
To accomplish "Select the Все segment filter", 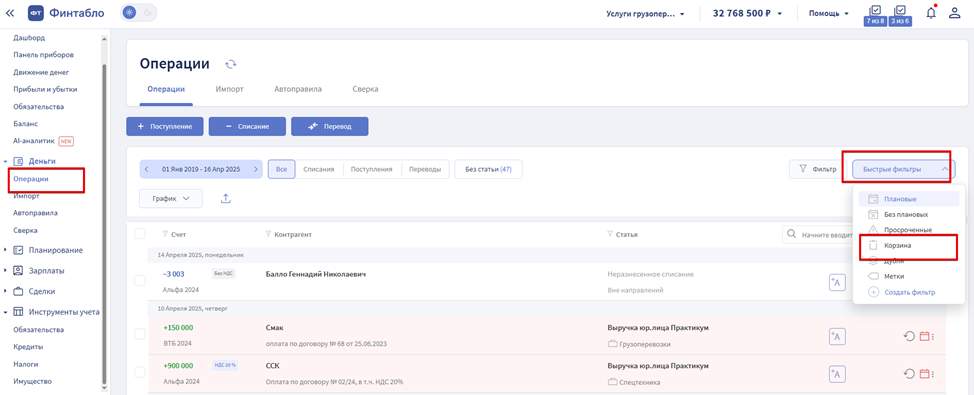I will [281, 169].
